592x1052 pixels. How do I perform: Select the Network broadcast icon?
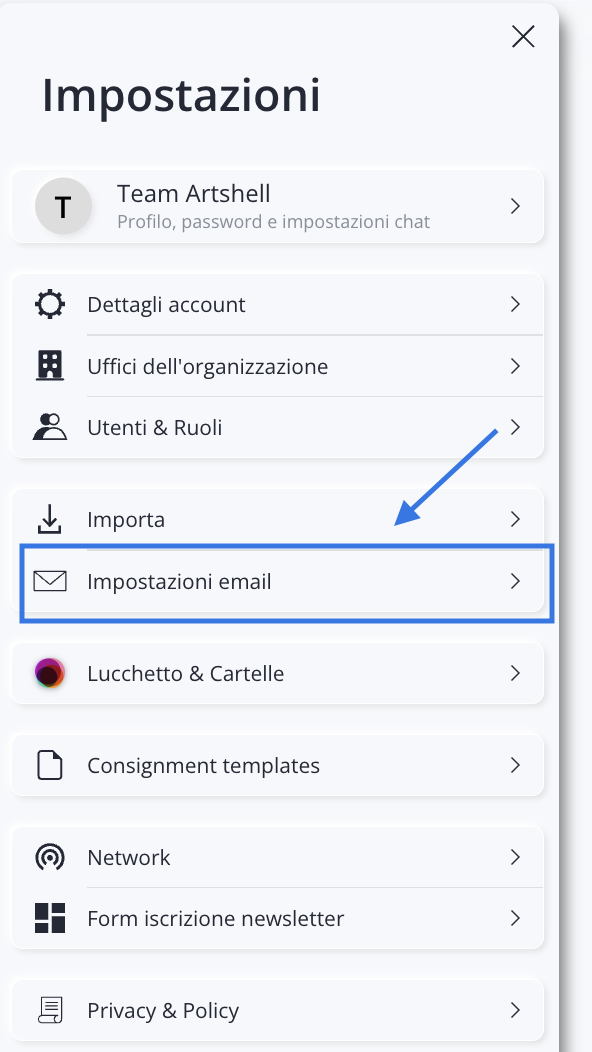click(x=49, y=856)
